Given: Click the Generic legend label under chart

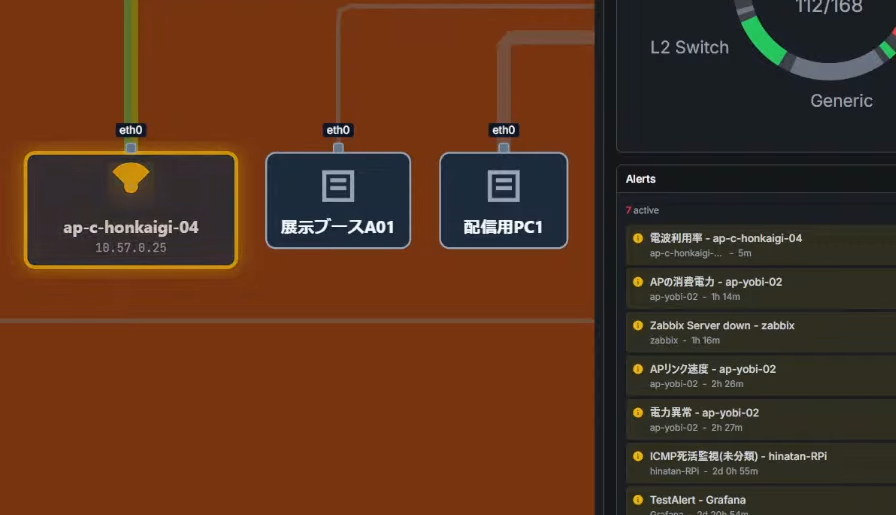Looking at the screenshot, I should (x=841, y=100).
